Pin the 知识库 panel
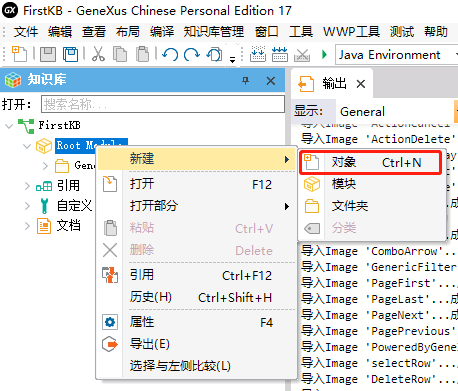Image resolution: width=458 pixels, height=391 pixels. click(246, 80)
